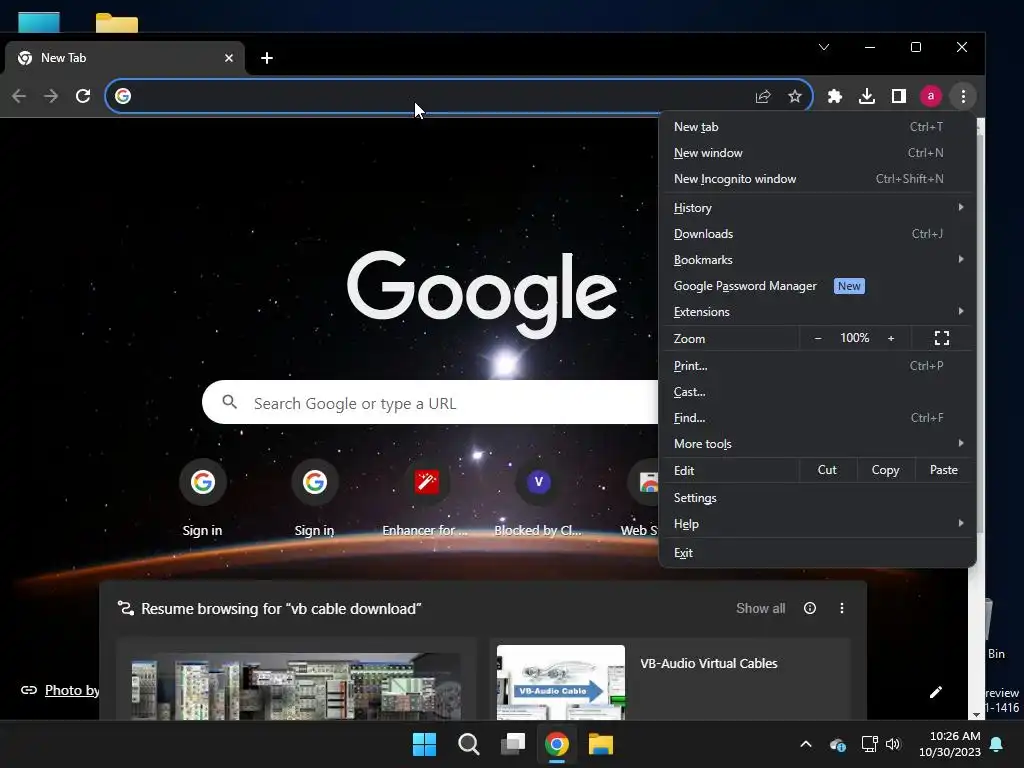
Task: Expand the History submenu
Action: click(x=818, y=208)
